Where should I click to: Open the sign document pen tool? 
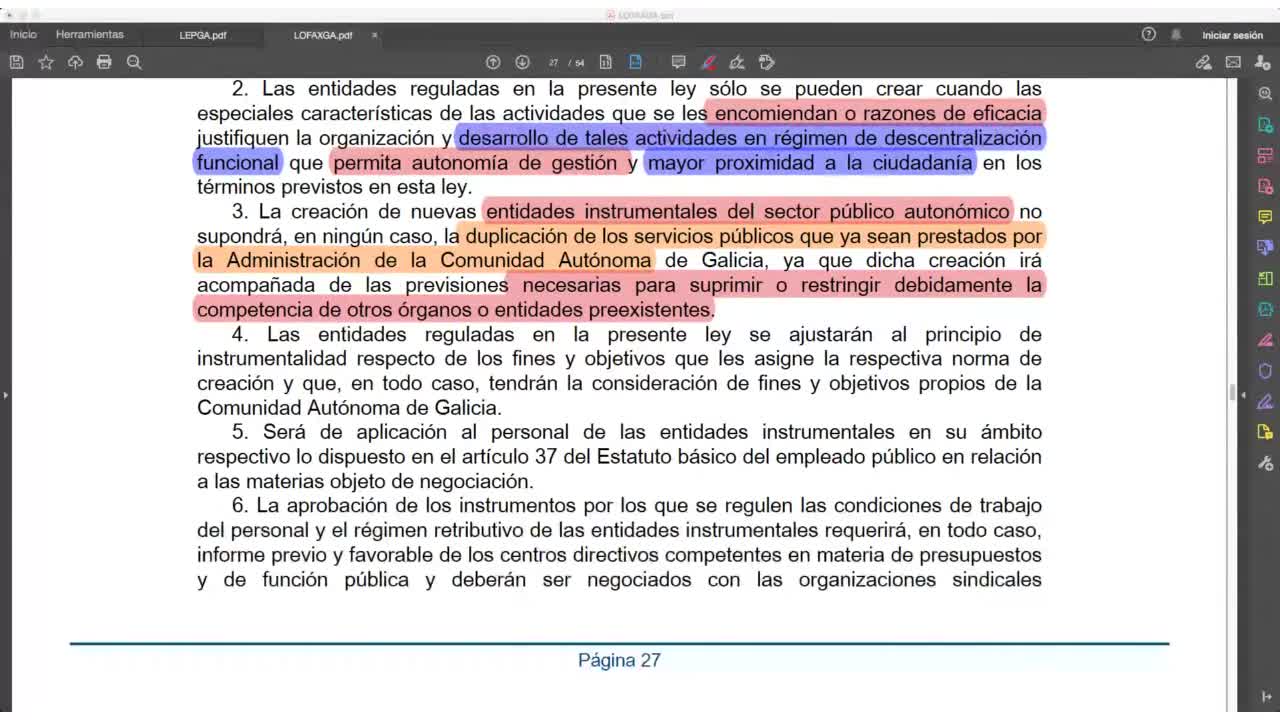click(x=737, y=62)
